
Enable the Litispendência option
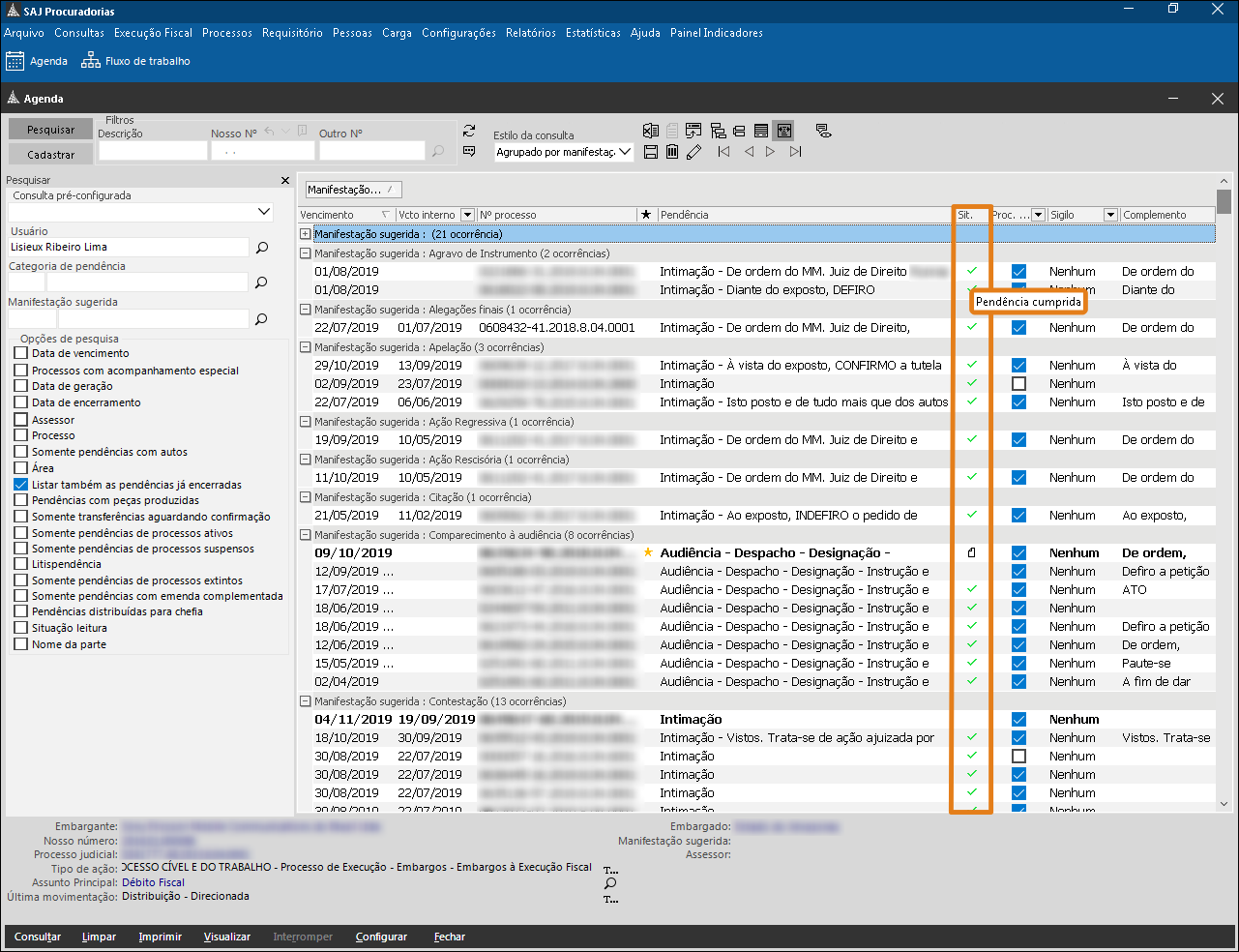coord(21,564)
